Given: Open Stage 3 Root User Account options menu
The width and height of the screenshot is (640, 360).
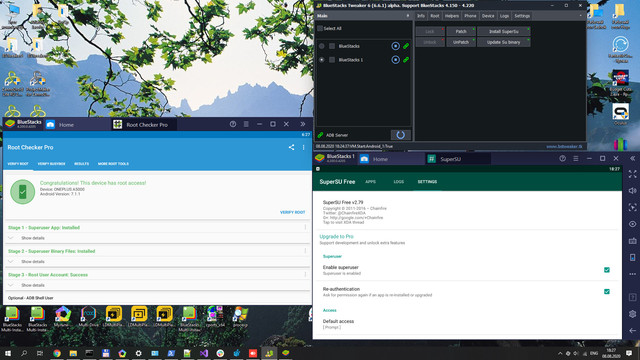Looking at the screenshot, I should click(x=305, y=275).
